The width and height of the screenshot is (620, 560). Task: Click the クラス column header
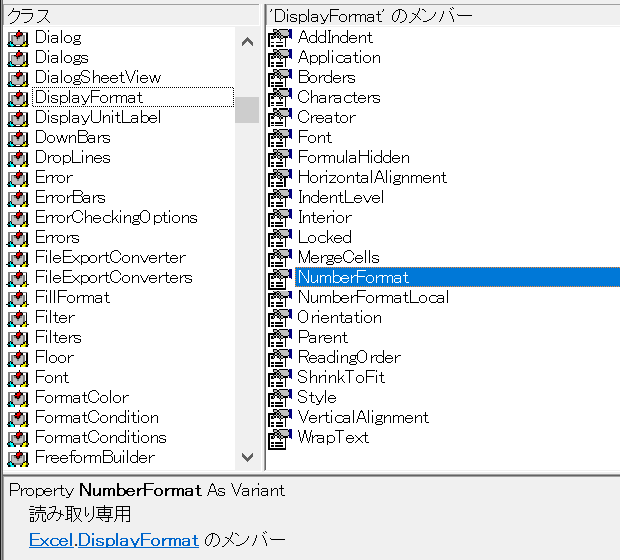pyautogui.click(x=131, y=16)
